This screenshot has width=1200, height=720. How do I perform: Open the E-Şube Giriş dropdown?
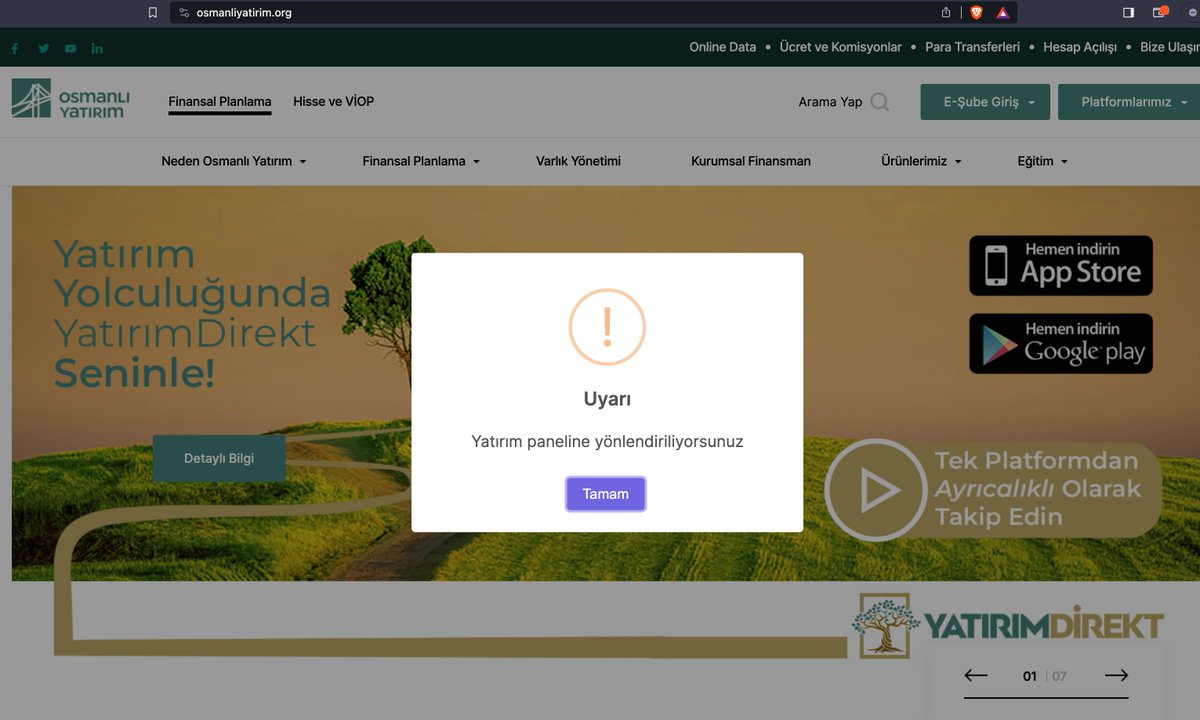point(985,102)
